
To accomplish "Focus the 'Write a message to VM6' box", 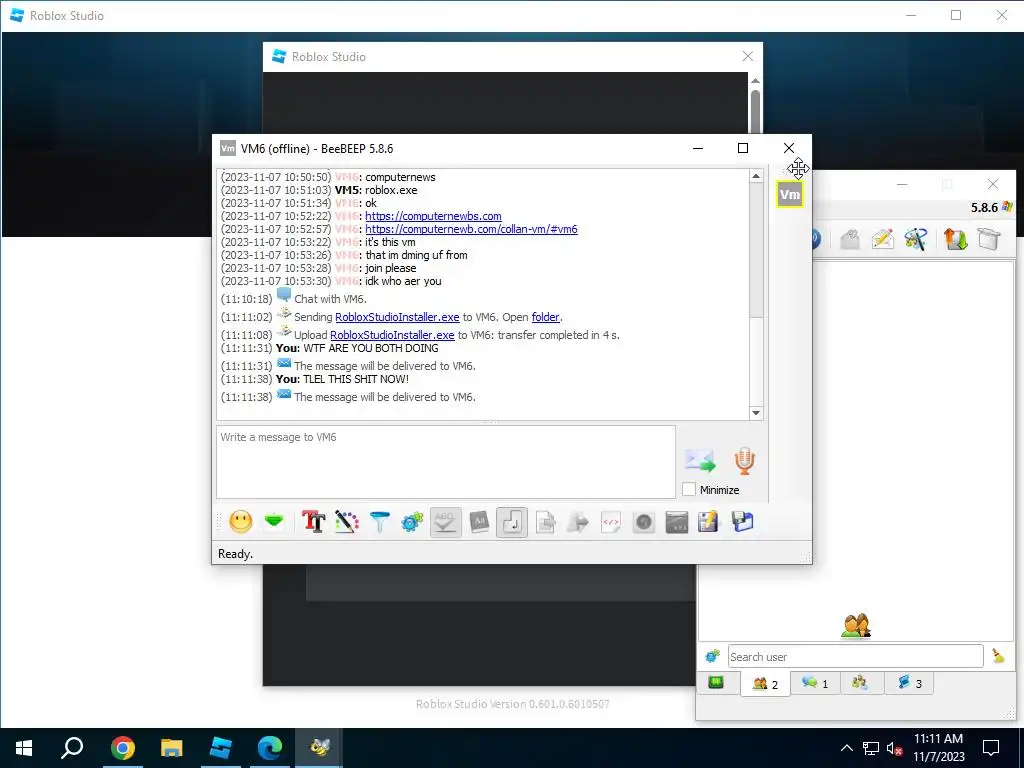I will (445, 462).
